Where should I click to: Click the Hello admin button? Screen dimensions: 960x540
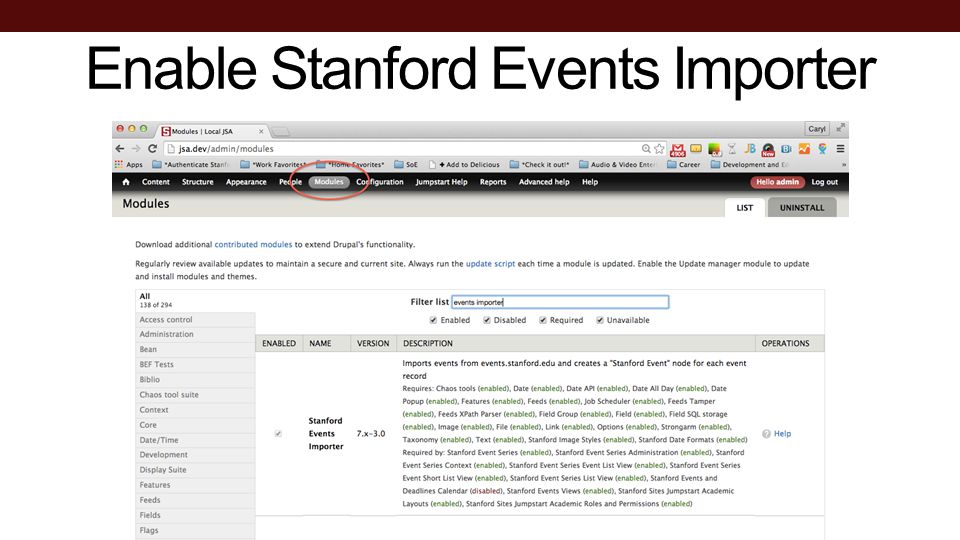pyautogui.click(x=778, y=182)
